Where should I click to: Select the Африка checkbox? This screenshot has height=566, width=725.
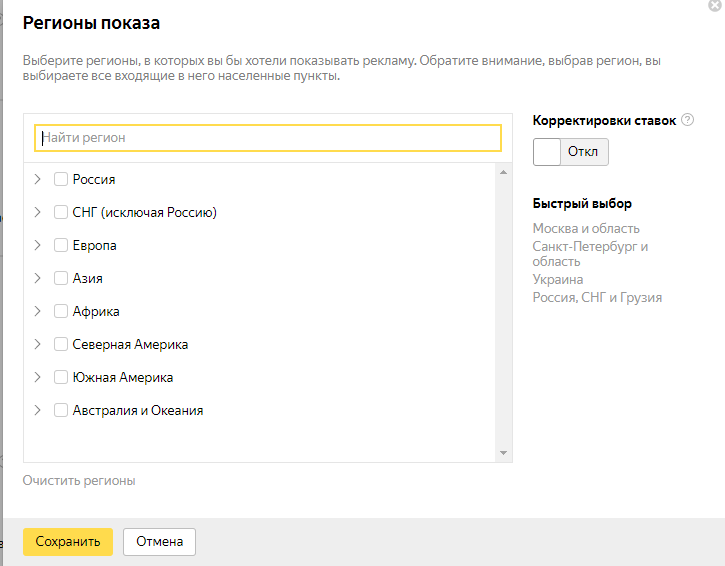click(x=61, y=311)
